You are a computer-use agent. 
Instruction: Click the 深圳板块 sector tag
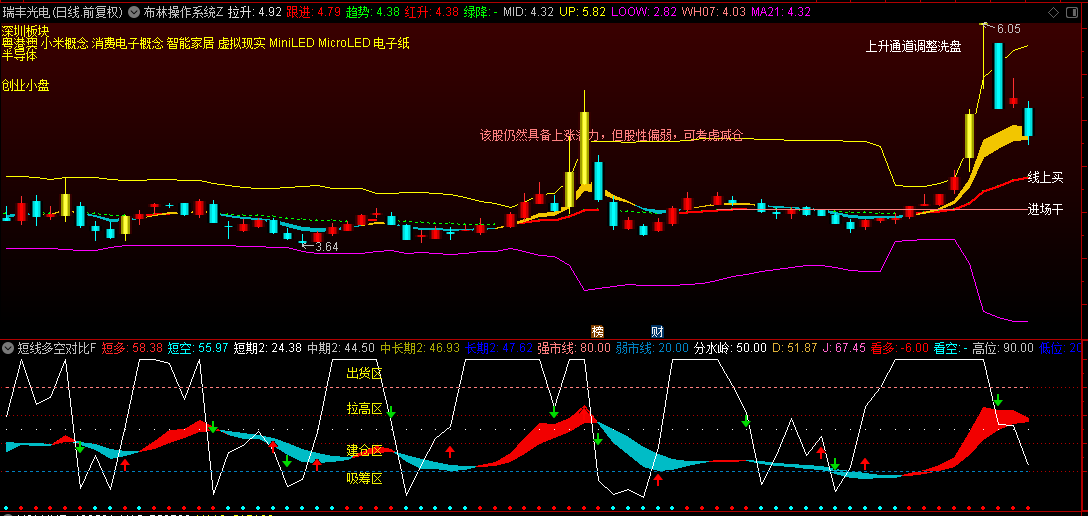(x=26, y=31)
